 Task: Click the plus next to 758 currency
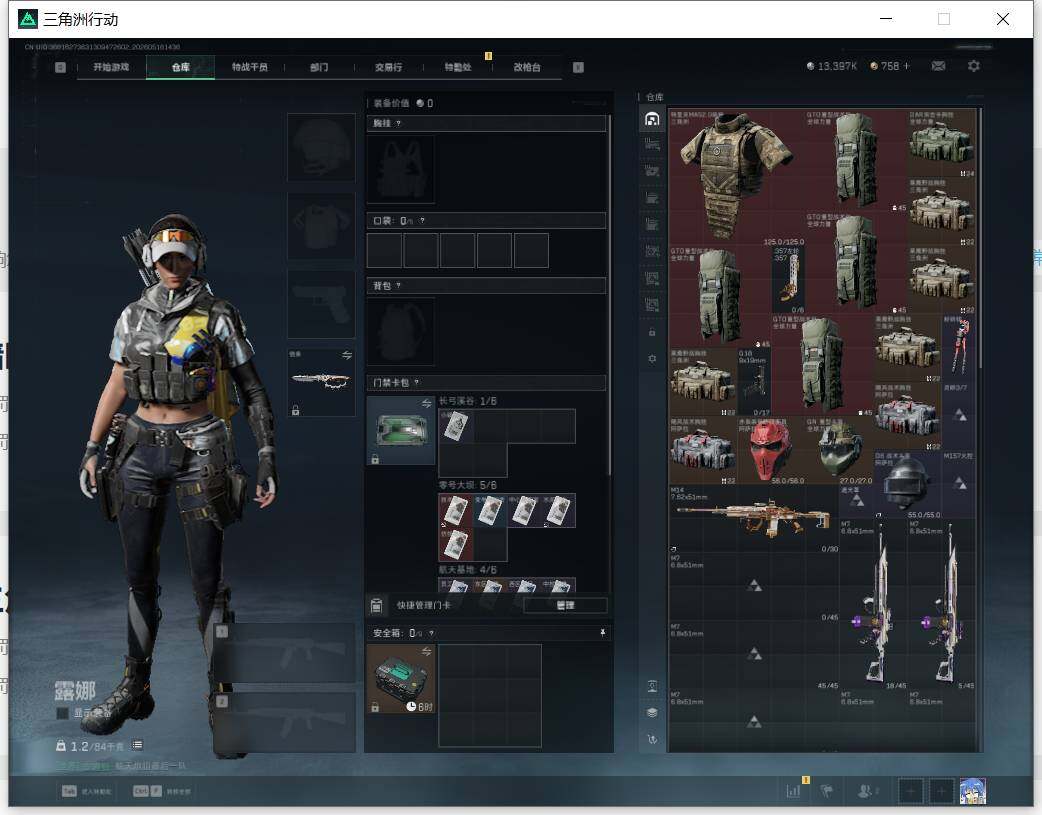tap(906, 66)
